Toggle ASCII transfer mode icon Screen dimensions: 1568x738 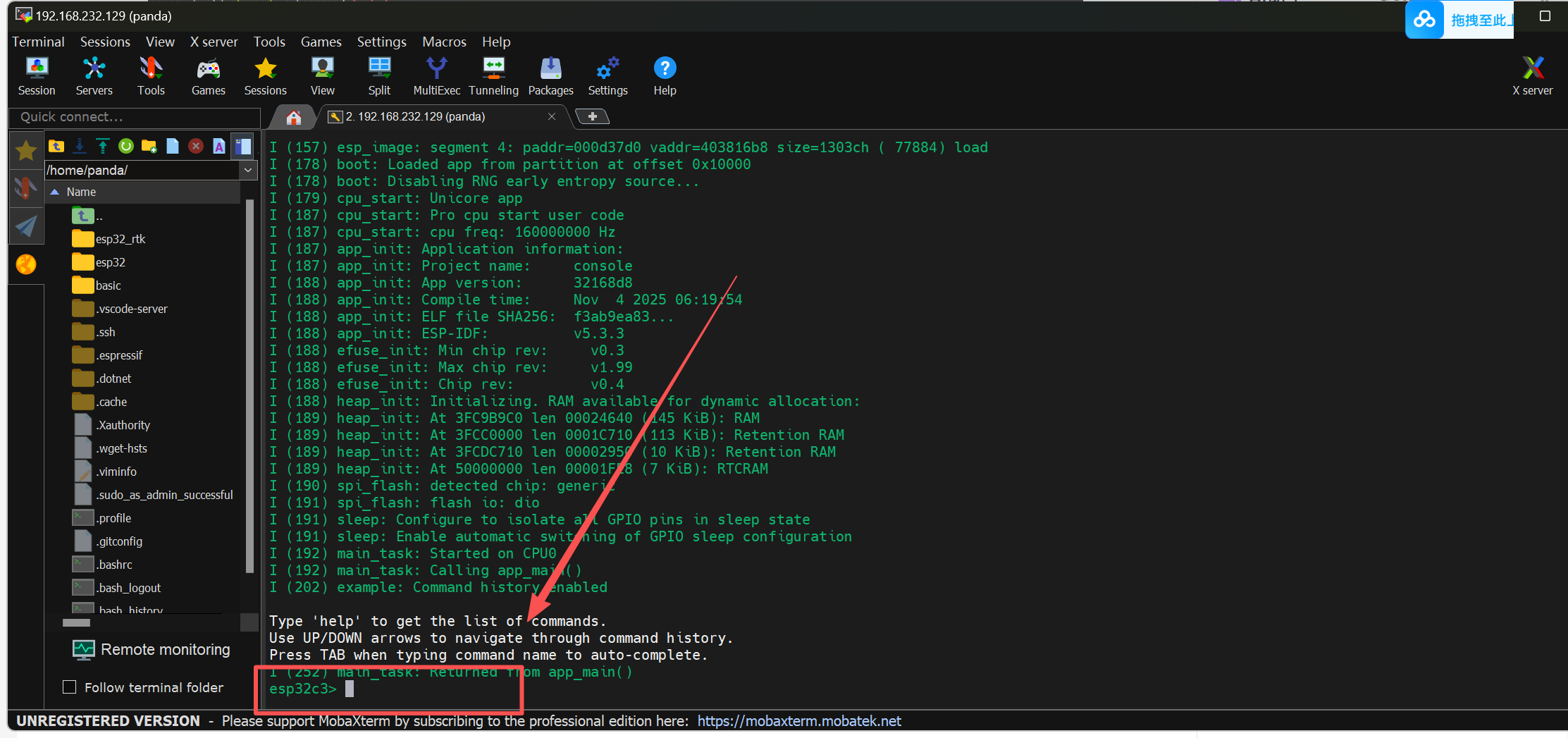219,146
